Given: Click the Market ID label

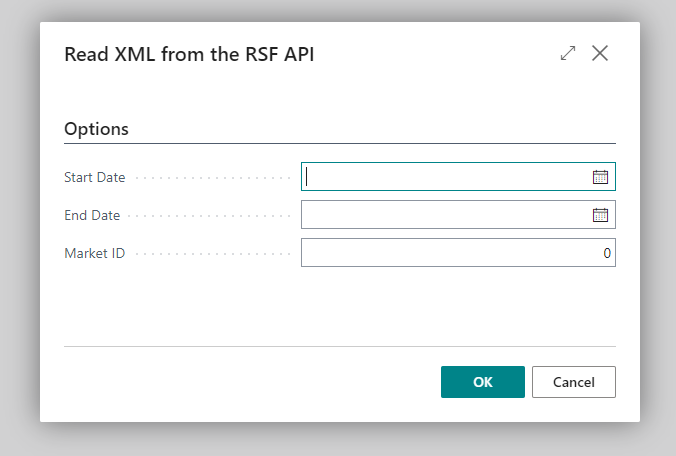Looking at the screenshot, I should 94,253.
